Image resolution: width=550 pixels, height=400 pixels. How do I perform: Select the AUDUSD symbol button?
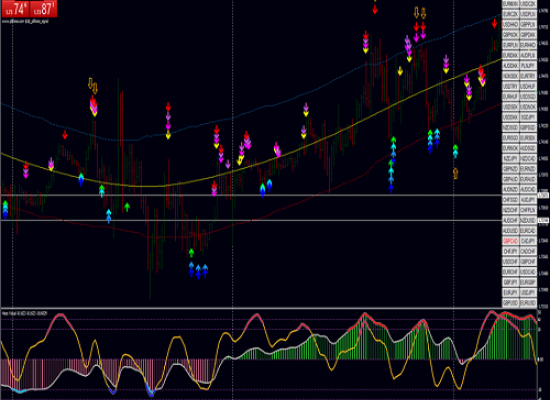point(510,231)
